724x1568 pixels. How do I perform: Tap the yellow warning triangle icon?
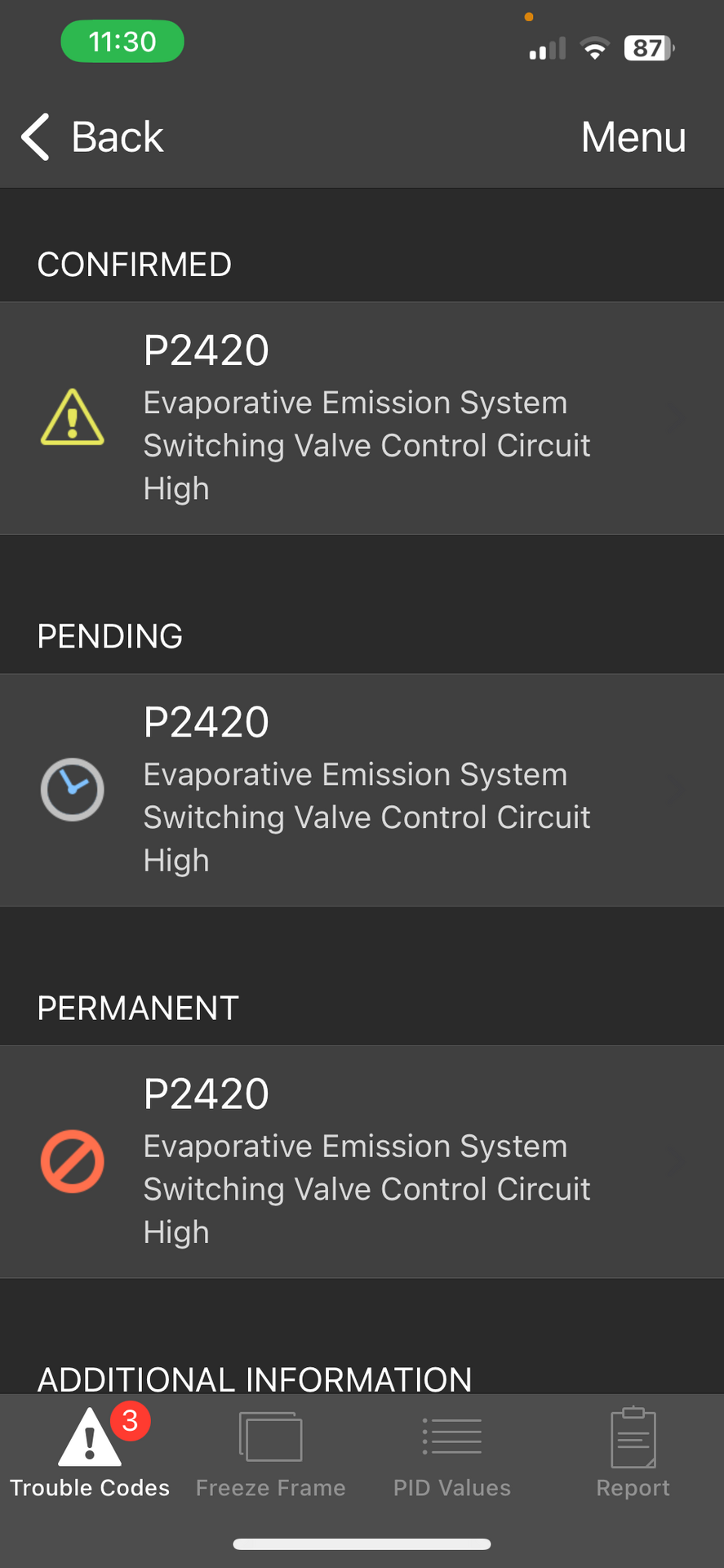tap(73, 417)
